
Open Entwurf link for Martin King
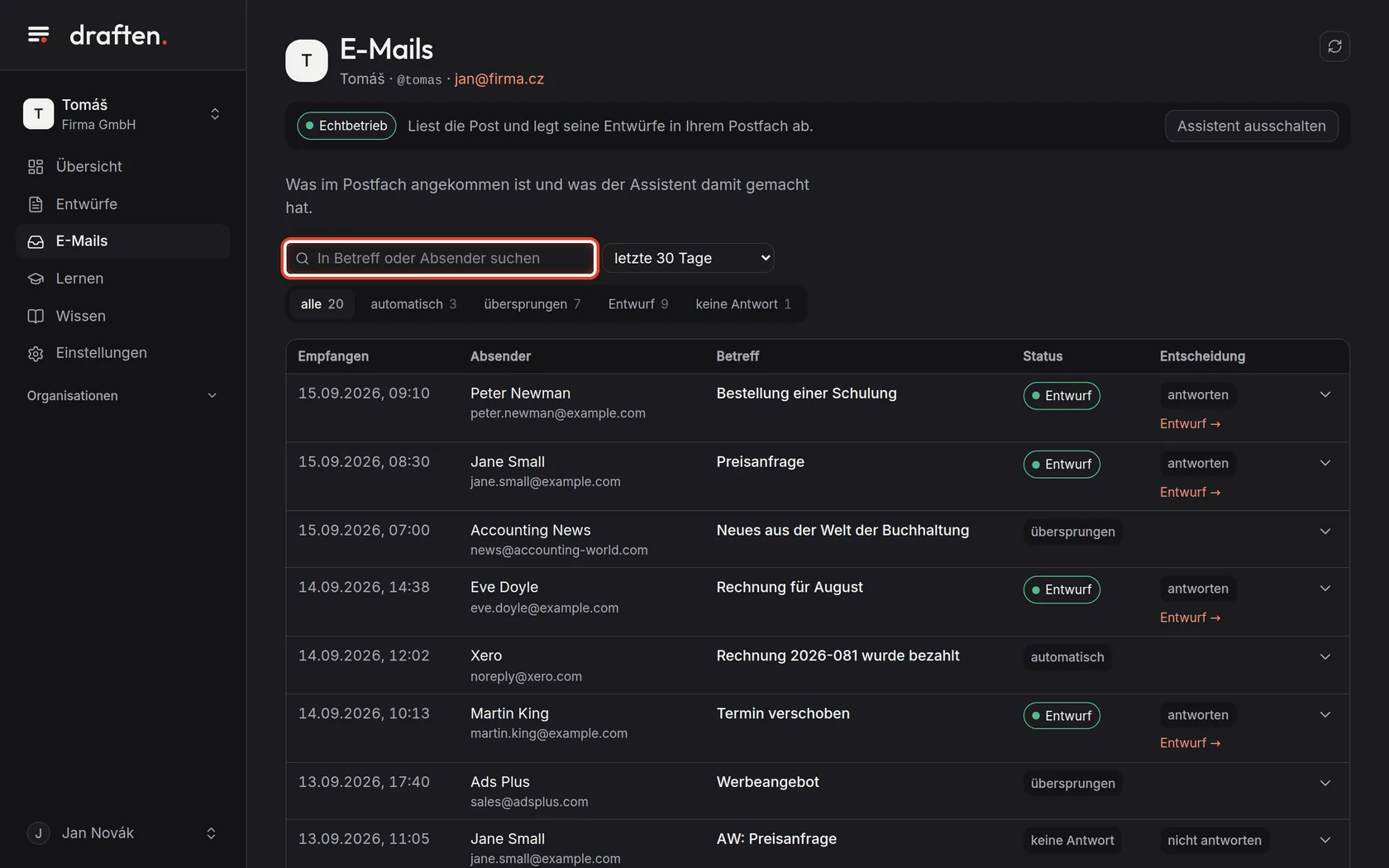(x=1190, y=743)
